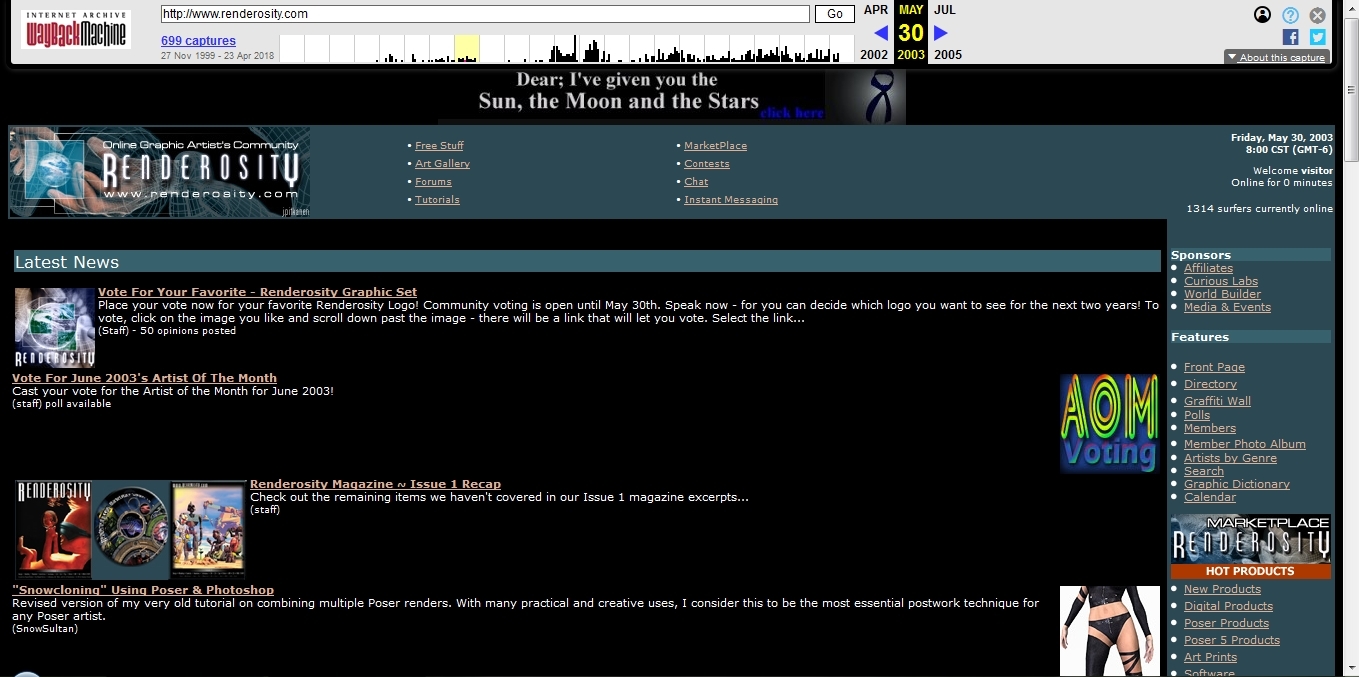1359x677 pixels.
Task: Open Digital Products link
Action: 1228,606
